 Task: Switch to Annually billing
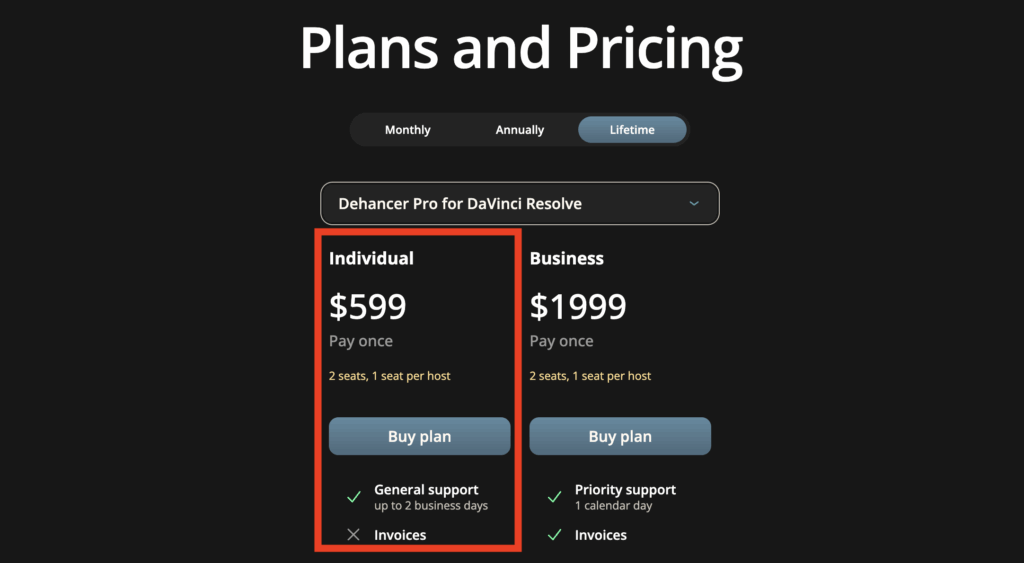[x=520, y=130]
